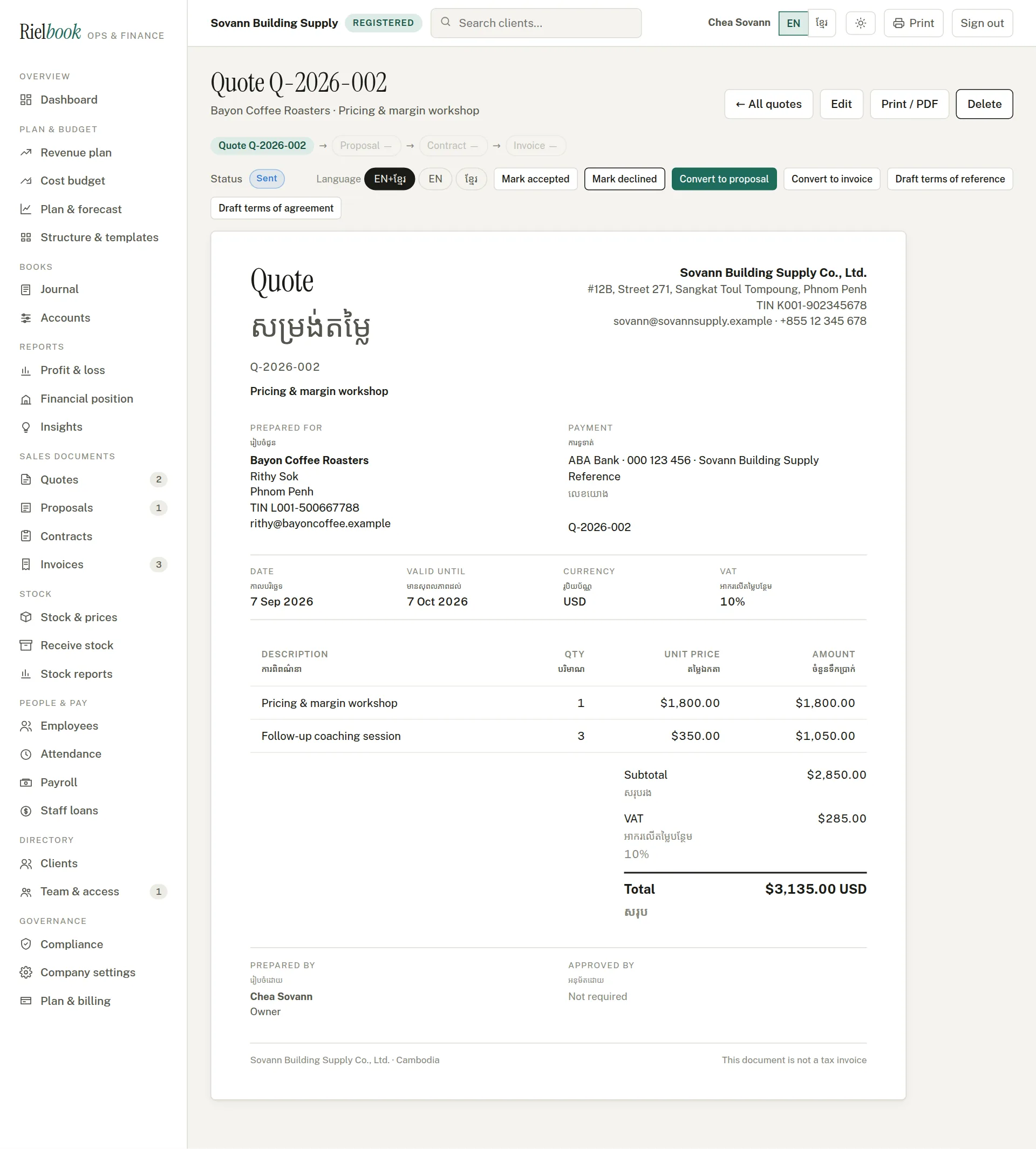Click Convert to invoice button
The height and width of the screenshot is (1149, 1036).
(x=831, y=179)
